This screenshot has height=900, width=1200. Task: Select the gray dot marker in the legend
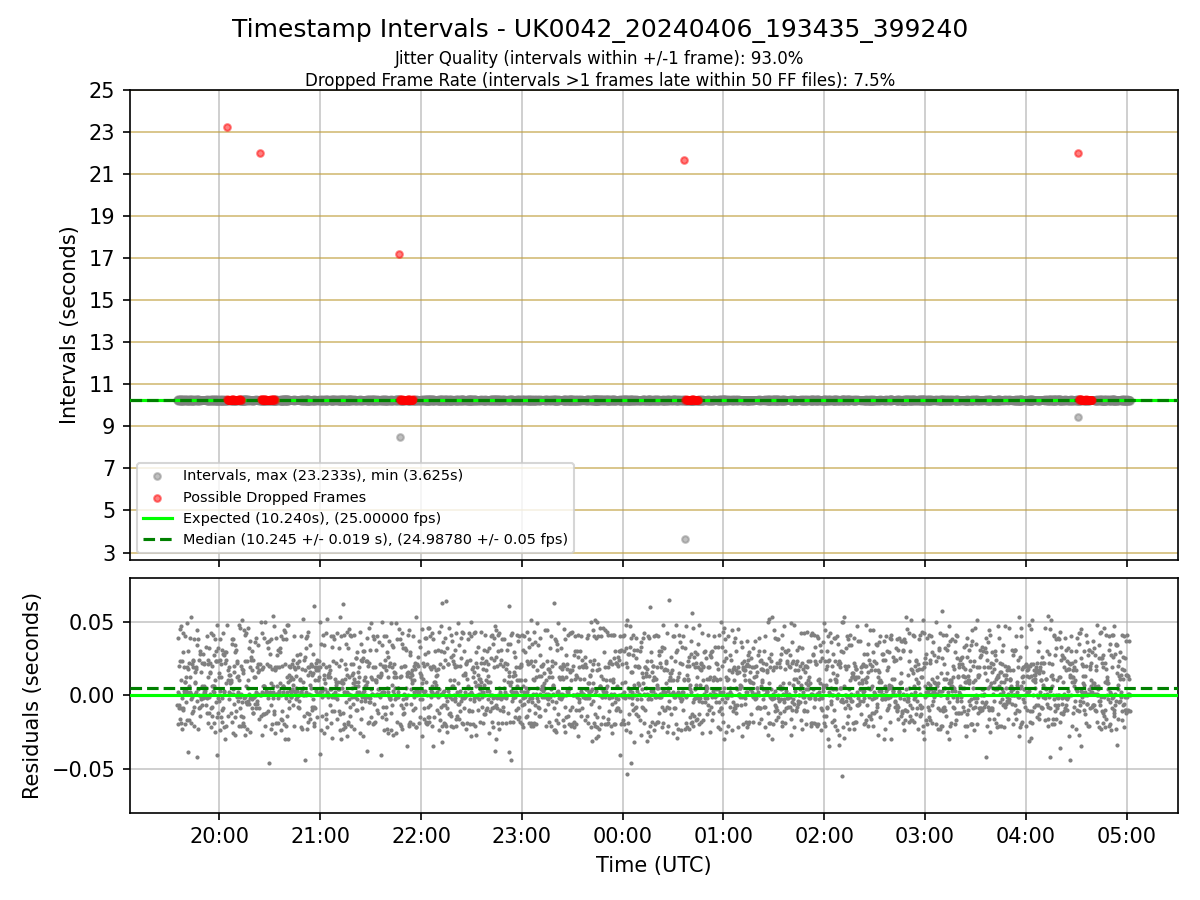pos(157,476)
